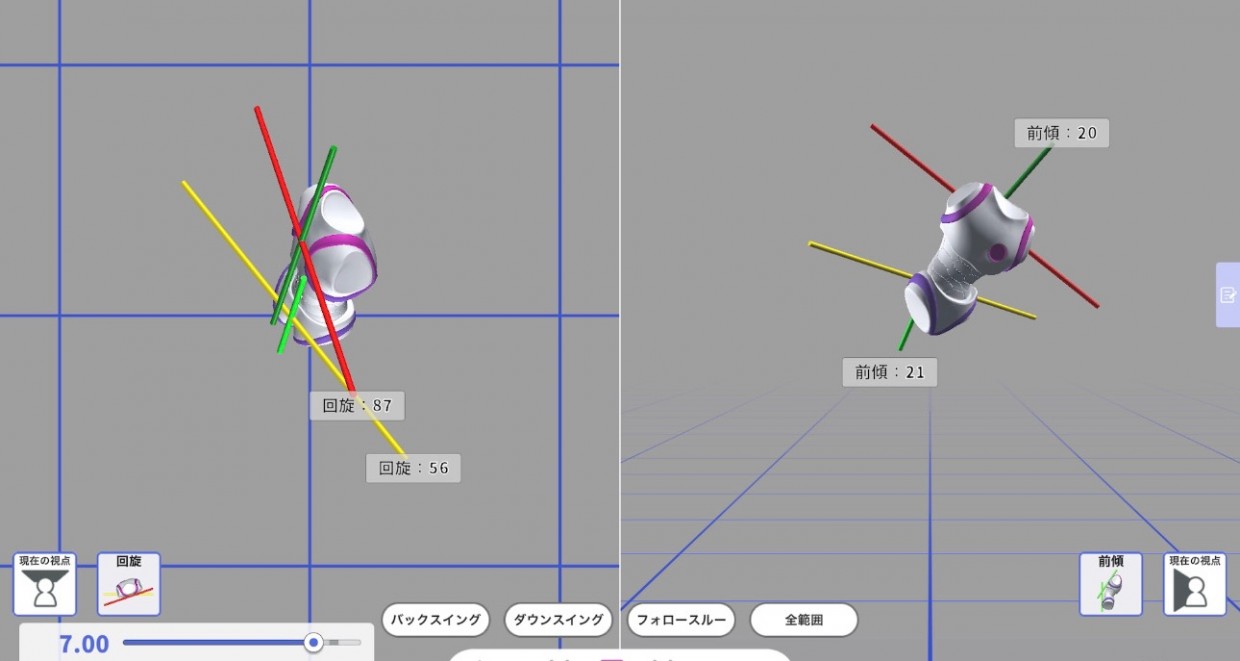Click the 回旋:87 label
The height and width of the screenshot is (661, 1240).
tap(357, 406)
